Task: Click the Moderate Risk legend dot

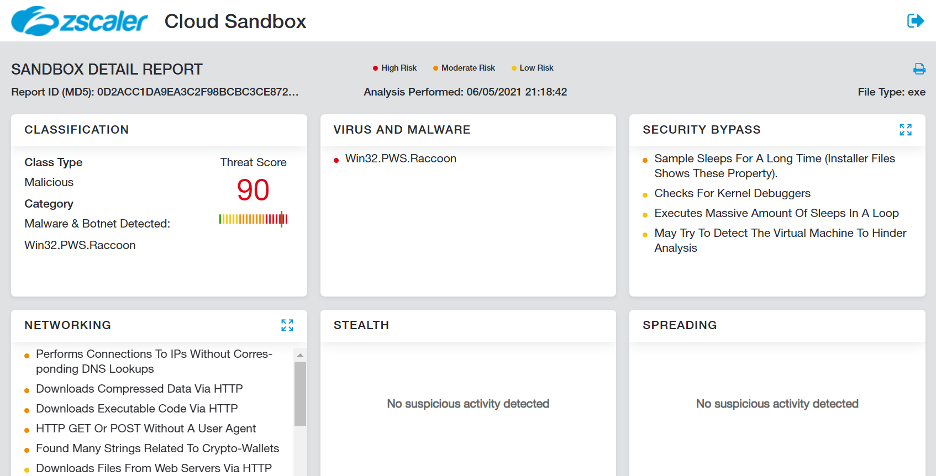Action: click(x=436, y=69)
